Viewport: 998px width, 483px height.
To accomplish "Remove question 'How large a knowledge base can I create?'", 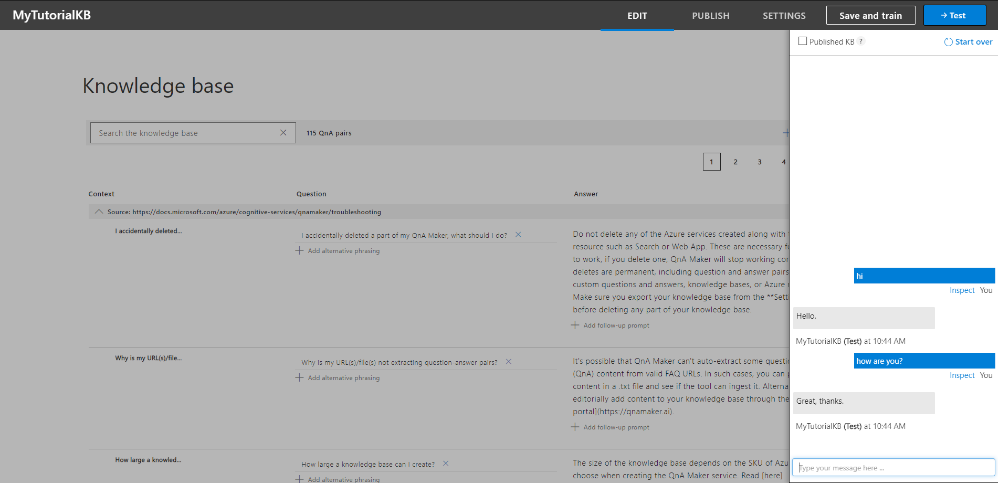I will (446, 464).
